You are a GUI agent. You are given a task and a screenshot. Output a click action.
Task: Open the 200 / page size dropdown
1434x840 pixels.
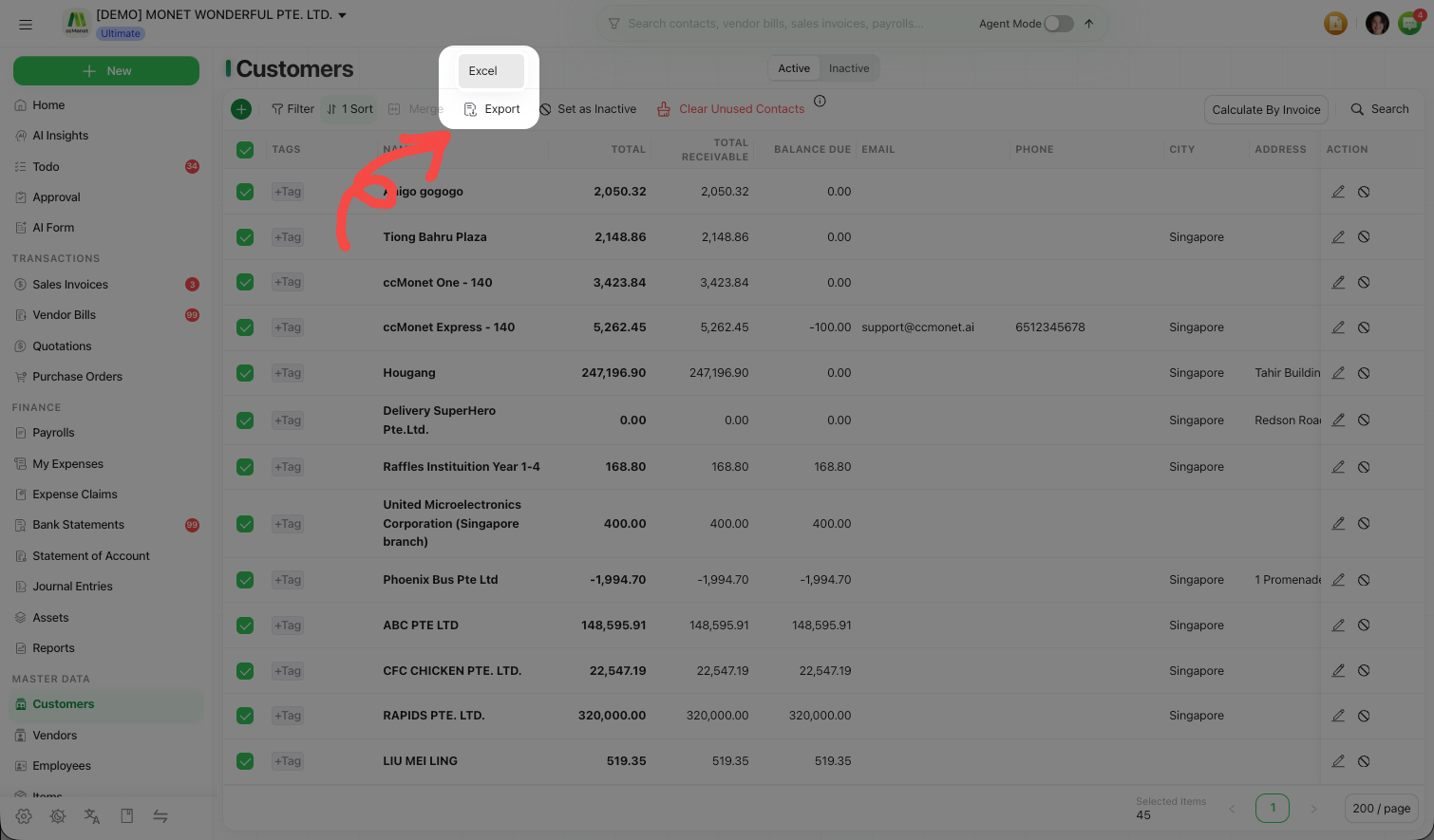point(1381,809)
